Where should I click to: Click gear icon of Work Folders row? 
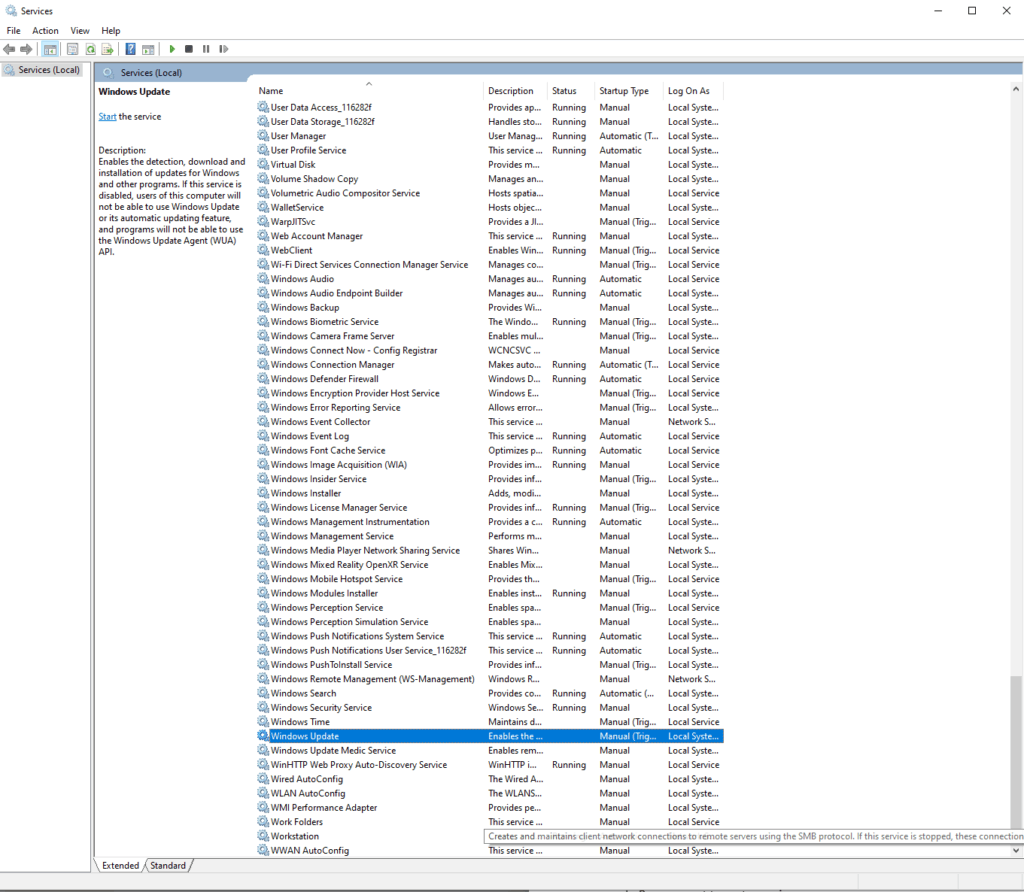(x=263, y=821)
